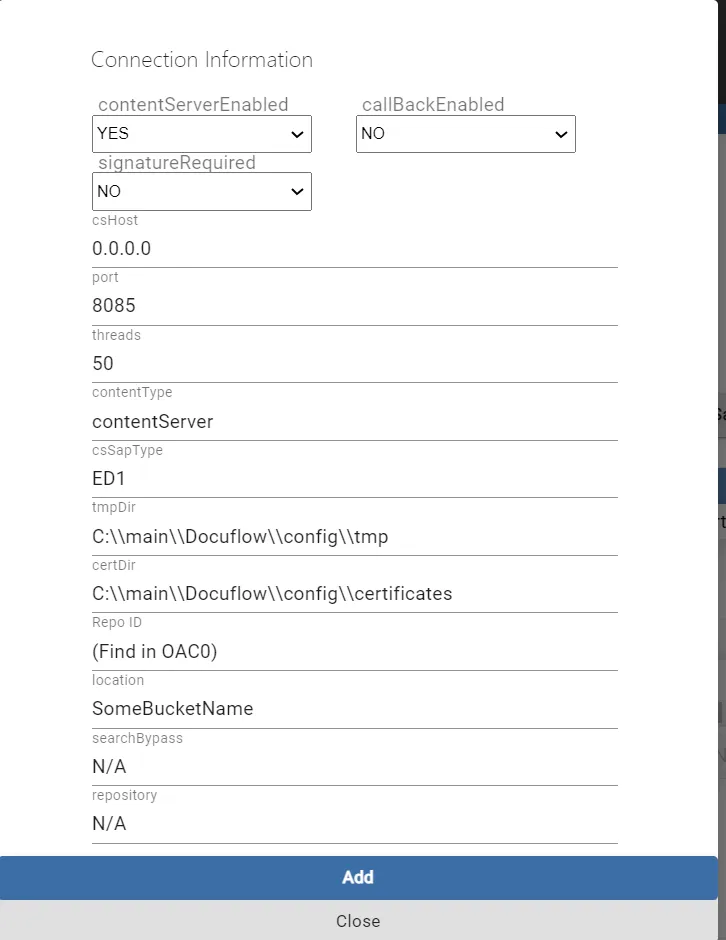The width and height of the screenshot is (726, 940).
Task: Dismiss the dialog with the Close button
Action: point(359,921)
